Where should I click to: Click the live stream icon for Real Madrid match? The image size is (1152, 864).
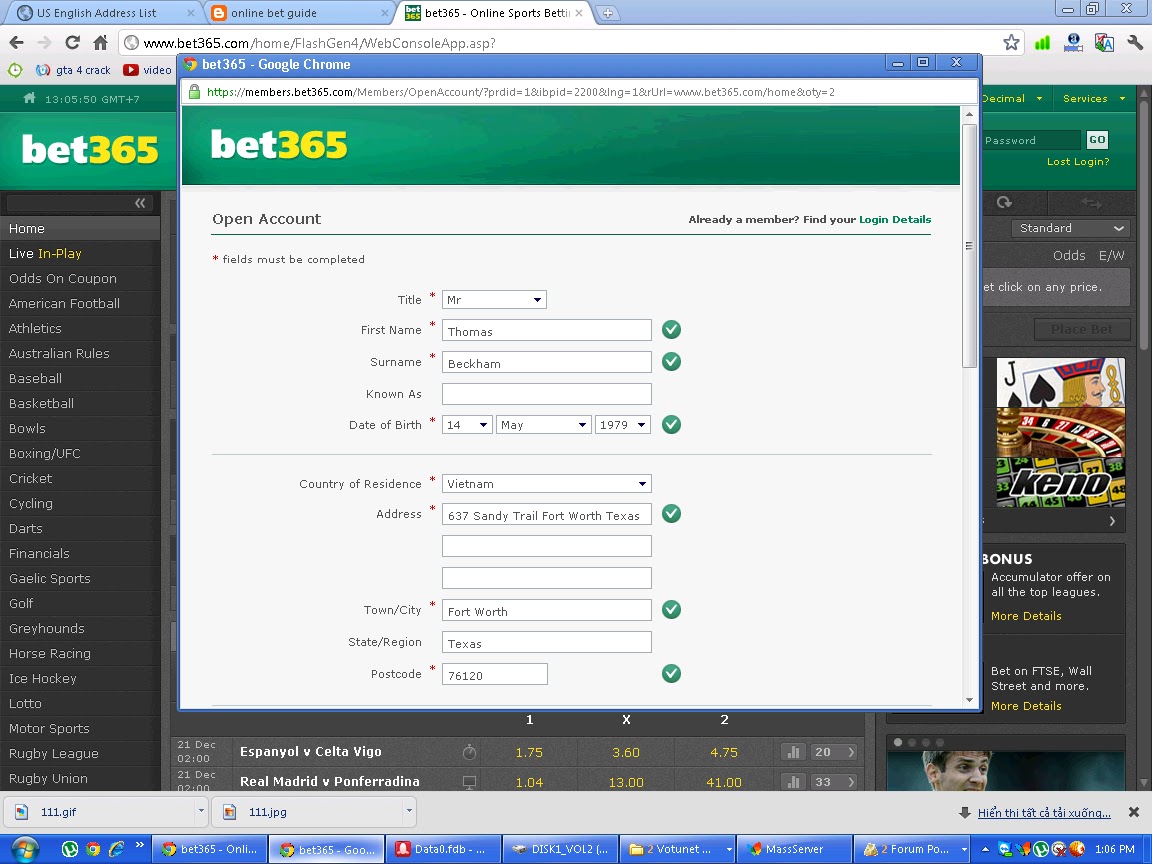[469, 782]
